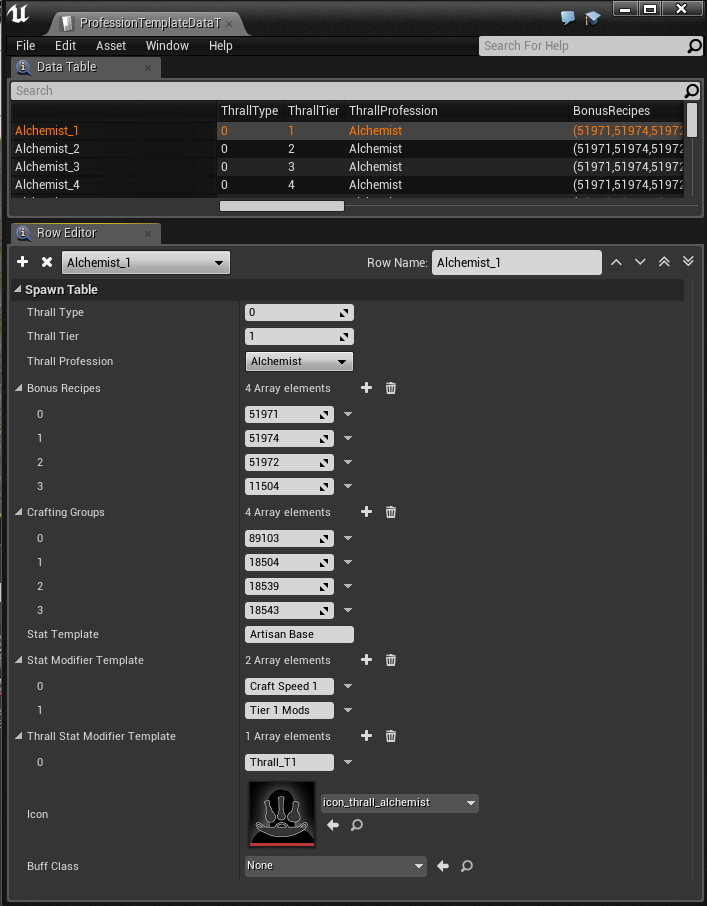Add element to Bonus Recipes array
707x906 pixels.
(366, 388)
